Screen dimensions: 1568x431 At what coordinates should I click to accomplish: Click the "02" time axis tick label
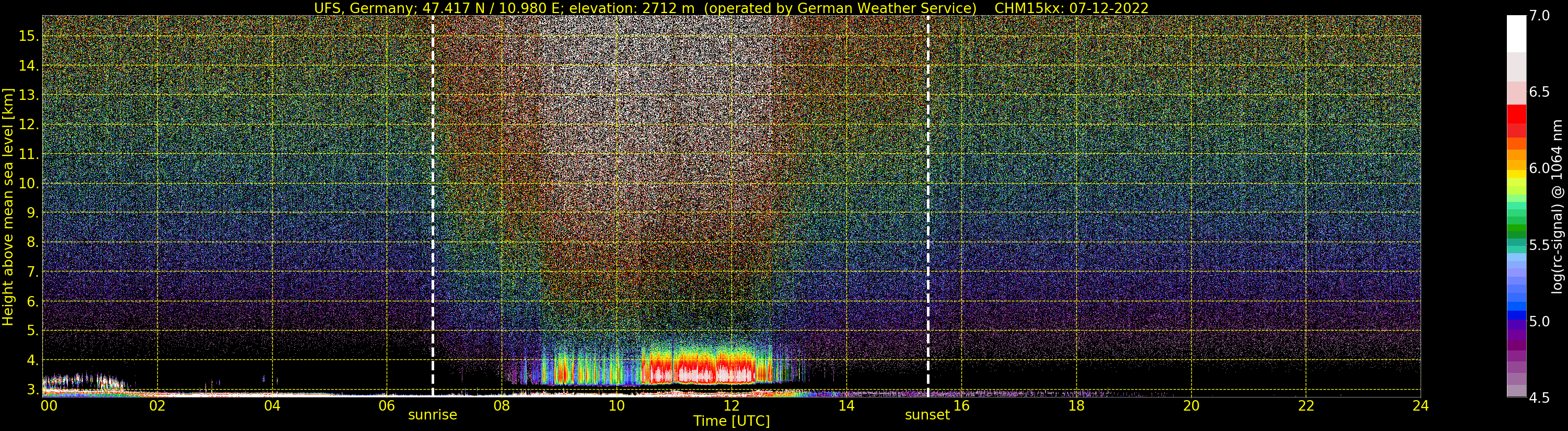(x=157, y=405)
